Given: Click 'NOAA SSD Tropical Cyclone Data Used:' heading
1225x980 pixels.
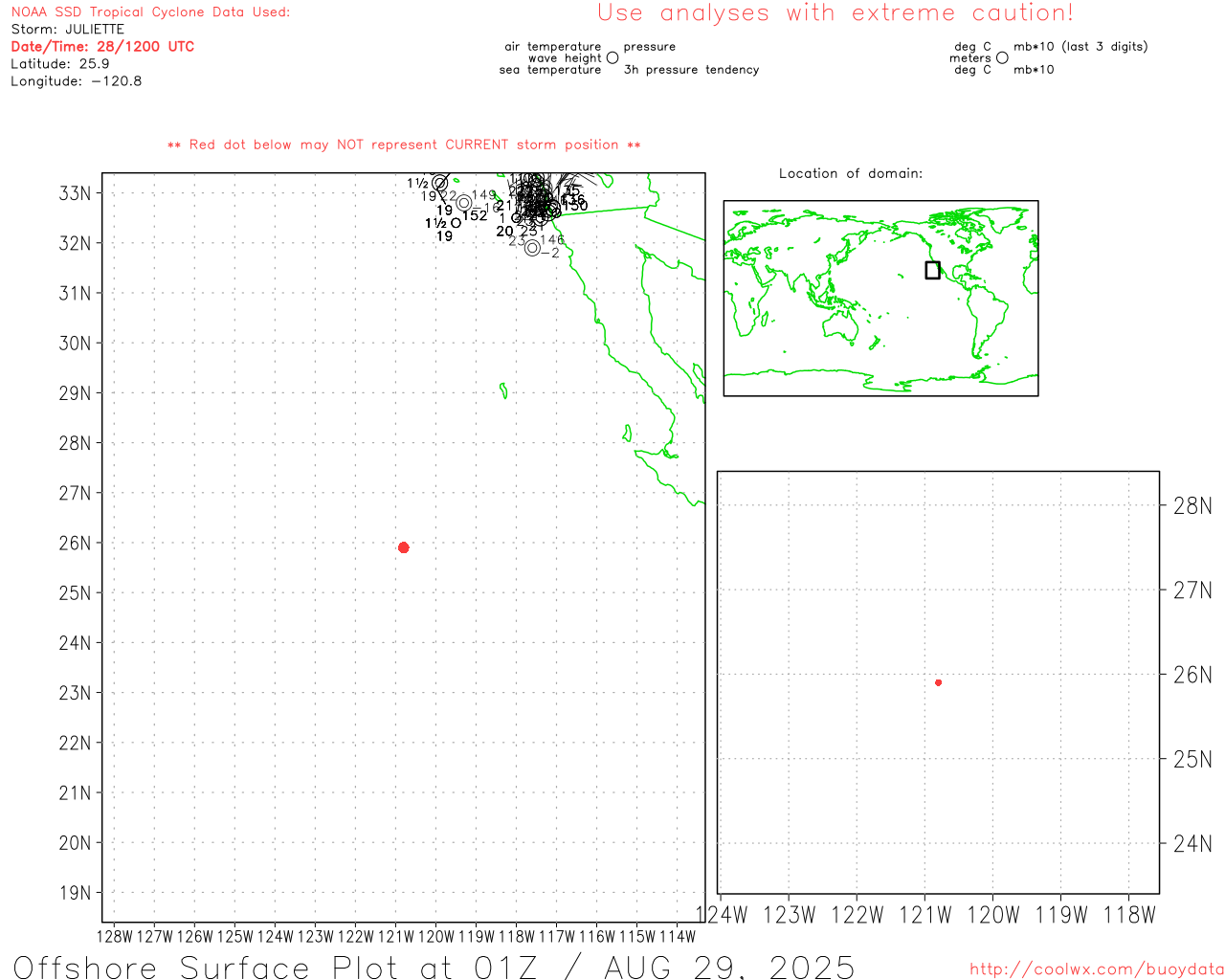Looking at the screenshot, I should (x=150, y=12).
